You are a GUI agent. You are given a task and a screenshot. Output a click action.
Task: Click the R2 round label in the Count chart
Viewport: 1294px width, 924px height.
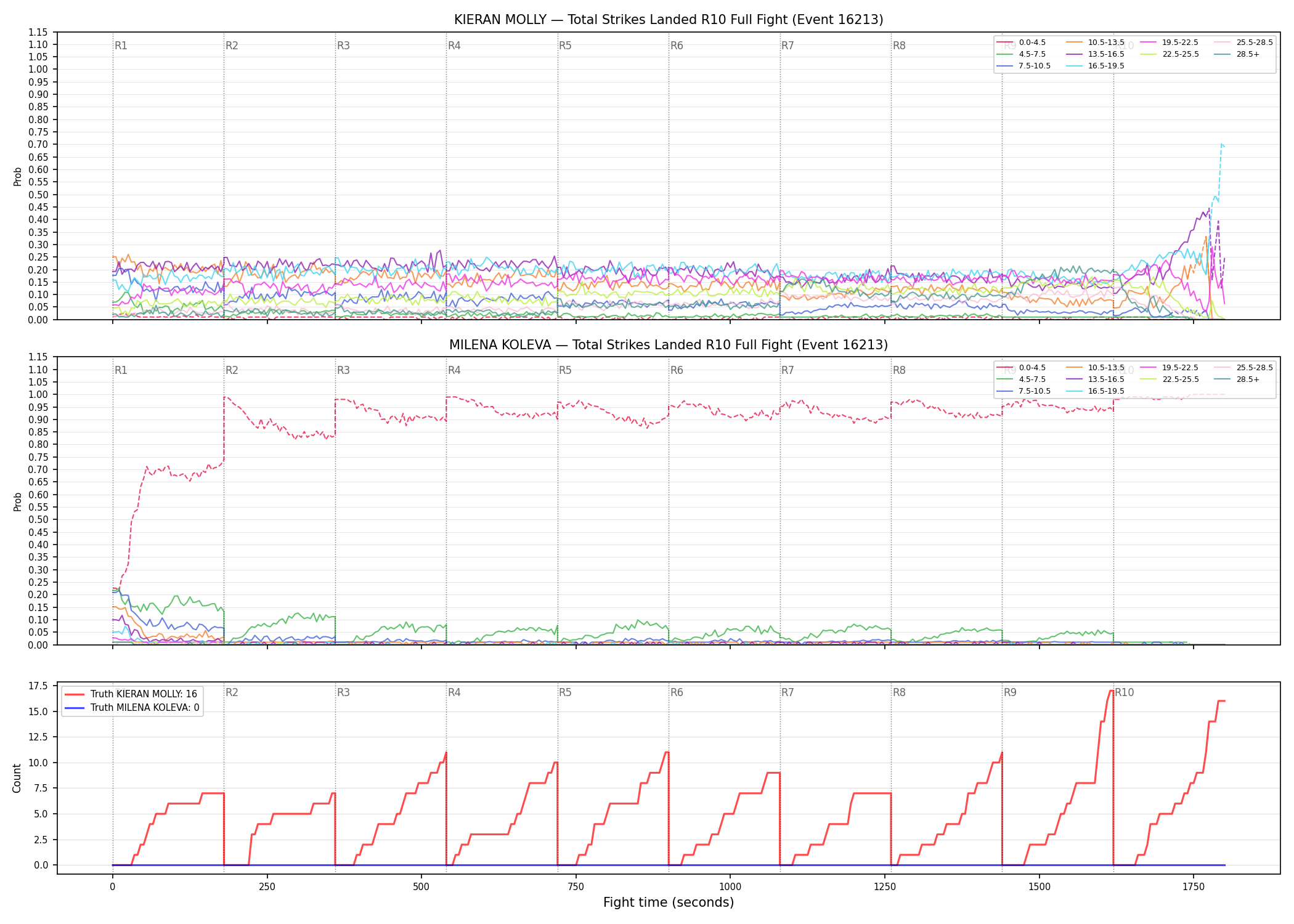click(x=232, y=692)
